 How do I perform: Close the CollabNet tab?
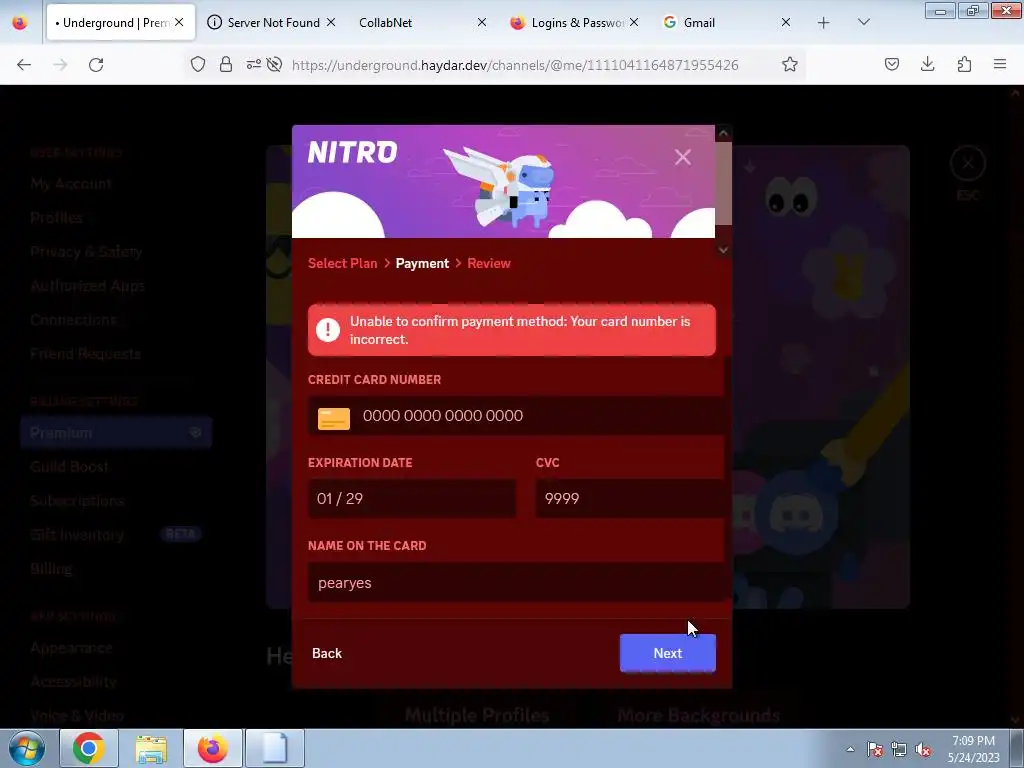coord(482,22)
